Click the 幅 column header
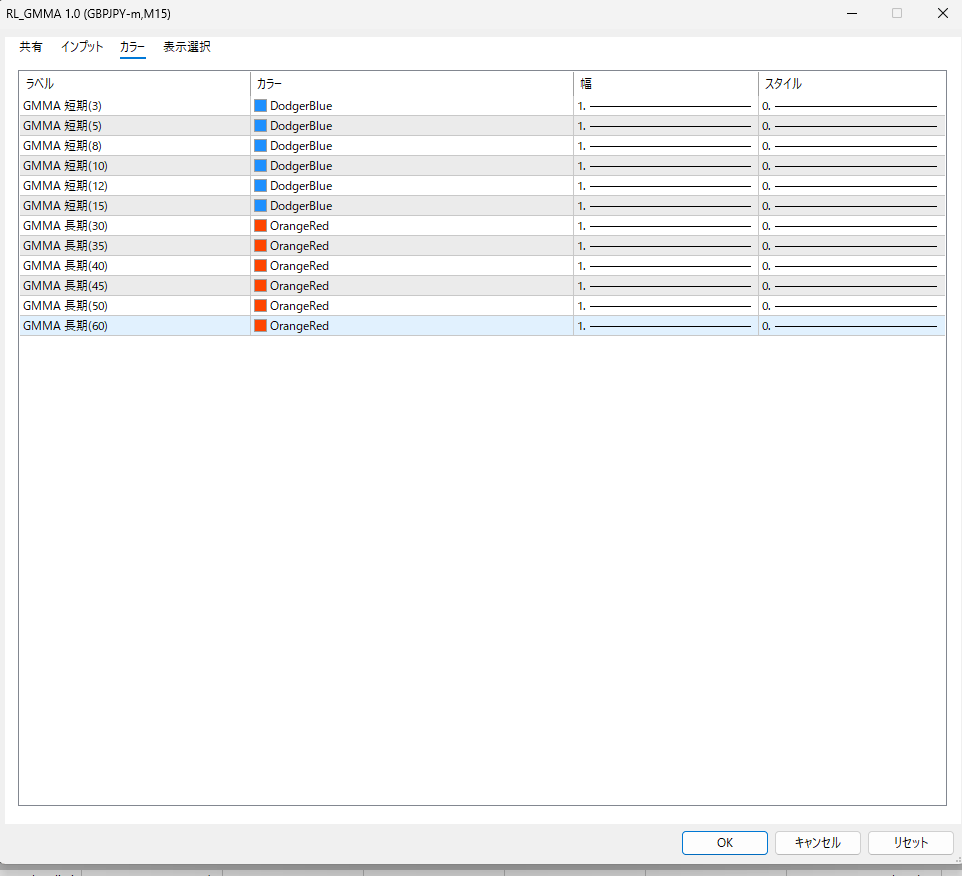Image resolution: width=962 pixels, height=876 pixels. (x=666, y=83)
